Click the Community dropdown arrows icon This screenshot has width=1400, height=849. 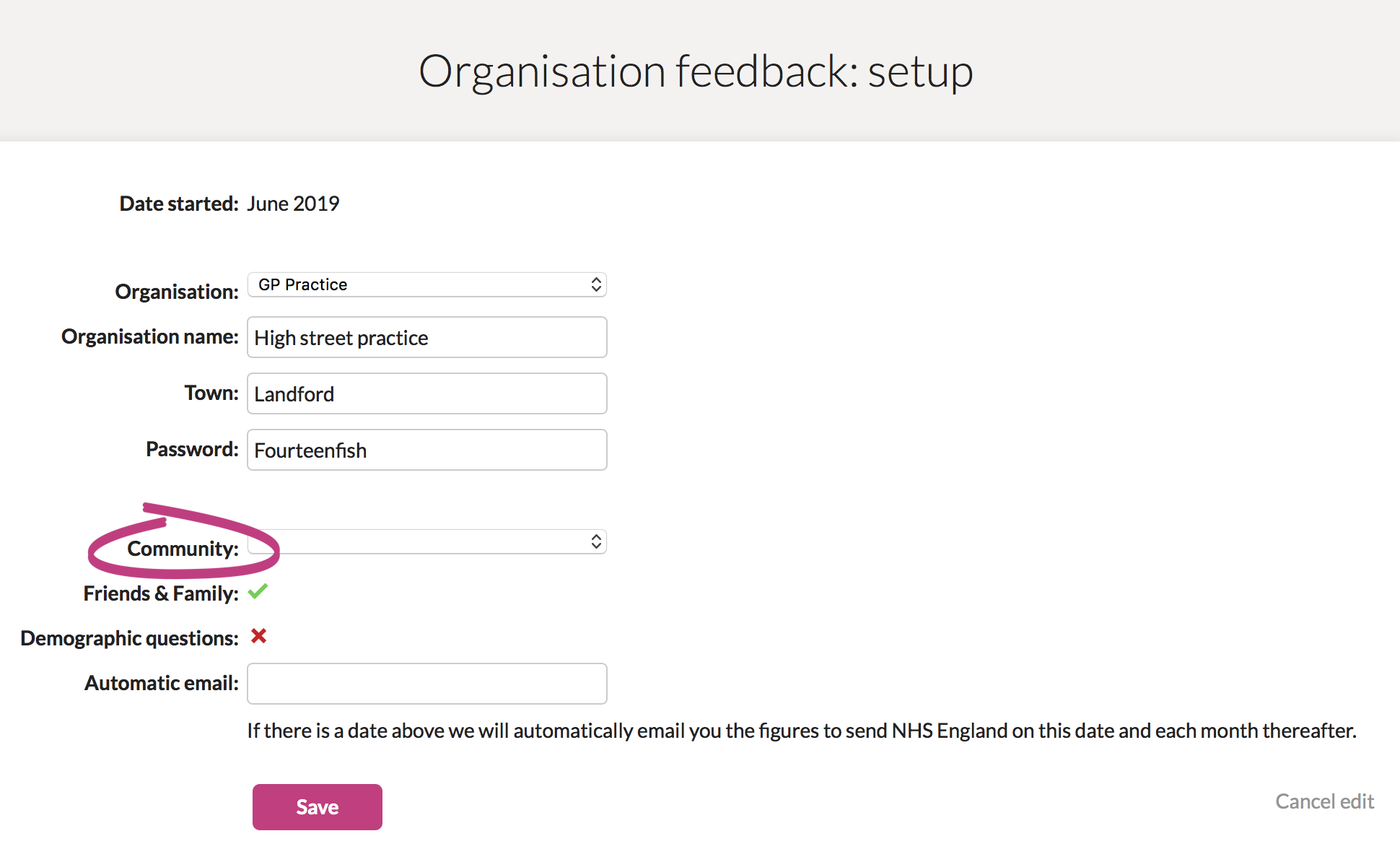point(596,541)
